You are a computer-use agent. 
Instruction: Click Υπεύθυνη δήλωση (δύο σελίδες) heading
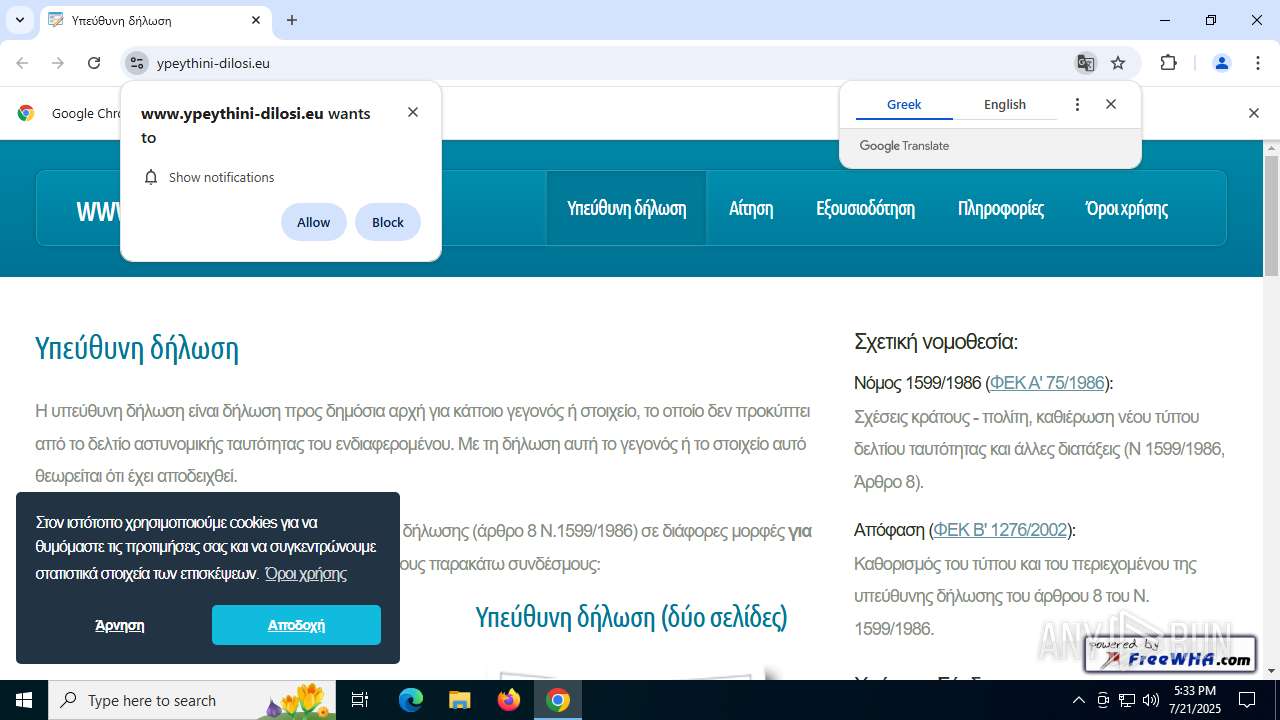[631, 617]
